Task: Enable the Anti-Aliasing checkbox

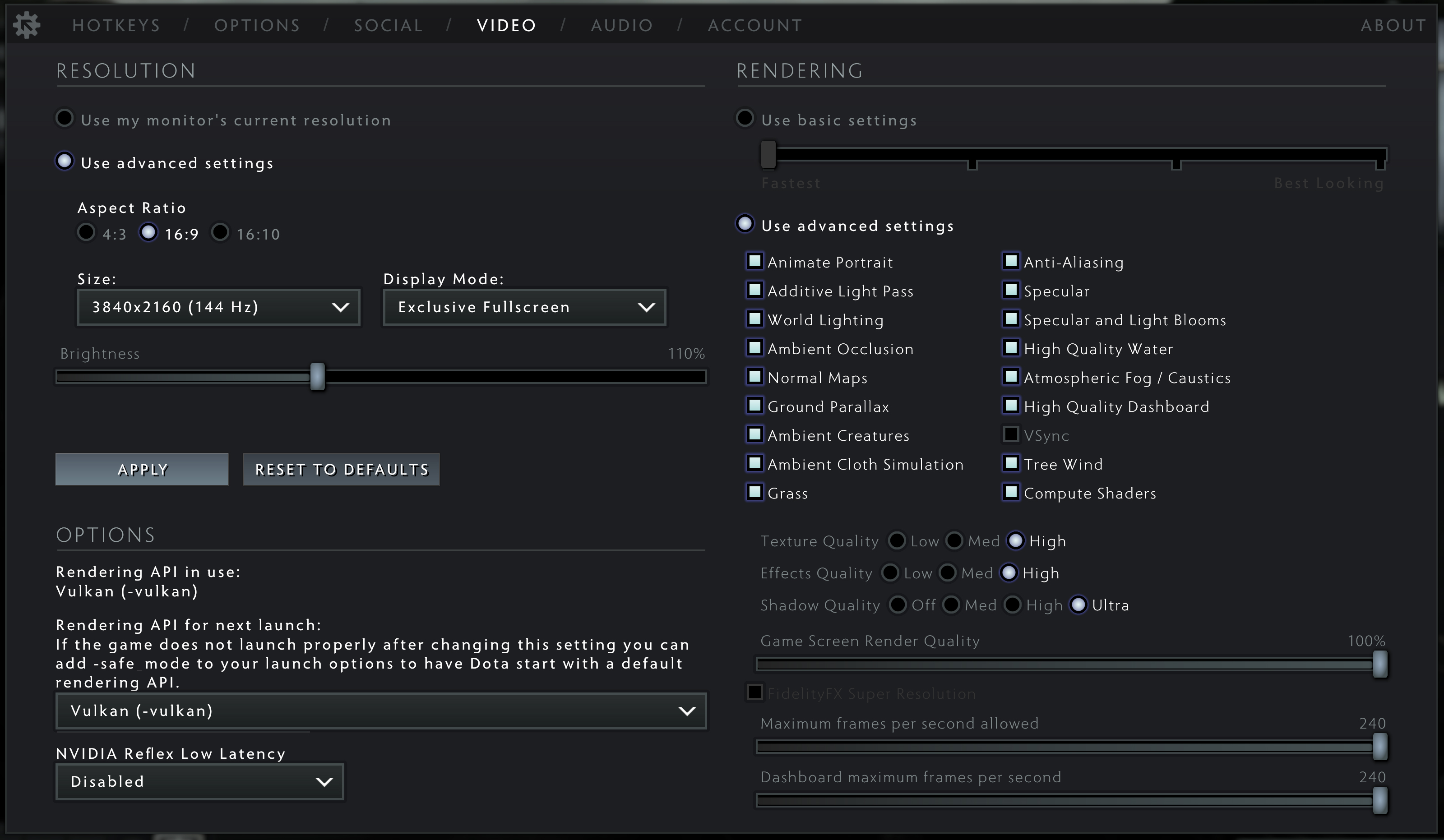Action: (1011, 261)
